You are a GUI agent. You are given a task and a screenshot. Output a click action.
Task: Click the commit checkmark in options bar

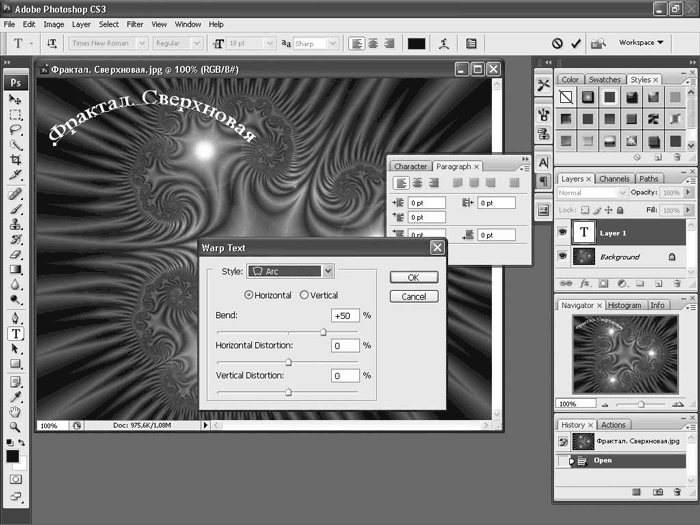click(x=576, y=43)
